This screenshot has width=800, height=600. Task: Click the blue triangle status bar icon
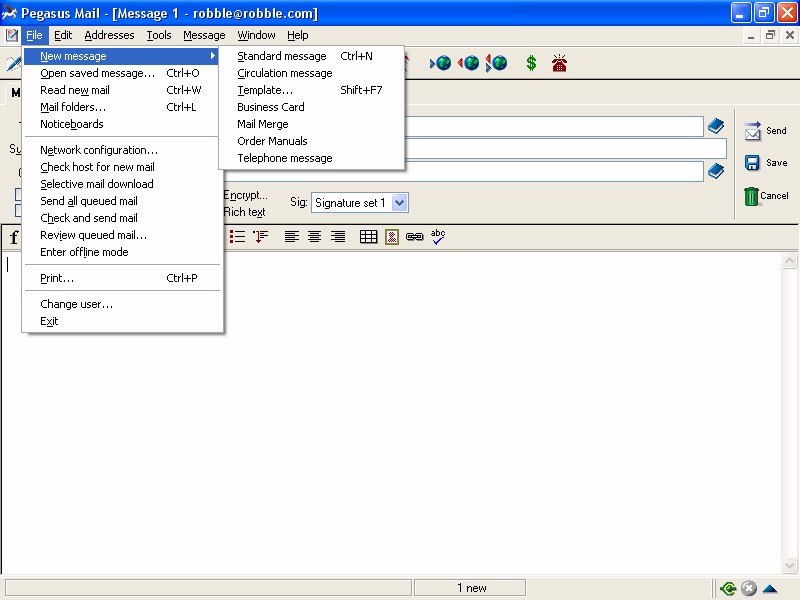[770, 589]
